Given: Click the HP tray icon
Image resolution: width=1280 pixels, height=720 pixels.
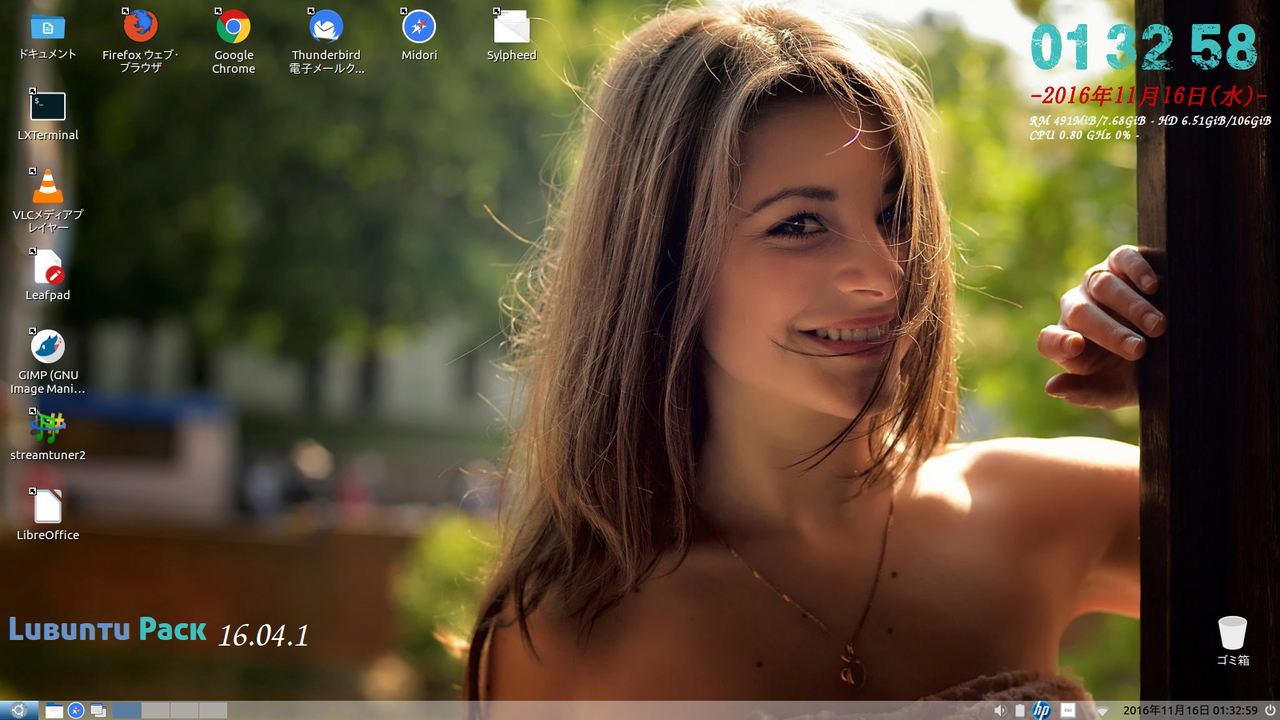Looking at the screenshot, I should [x=1041, y=710].
